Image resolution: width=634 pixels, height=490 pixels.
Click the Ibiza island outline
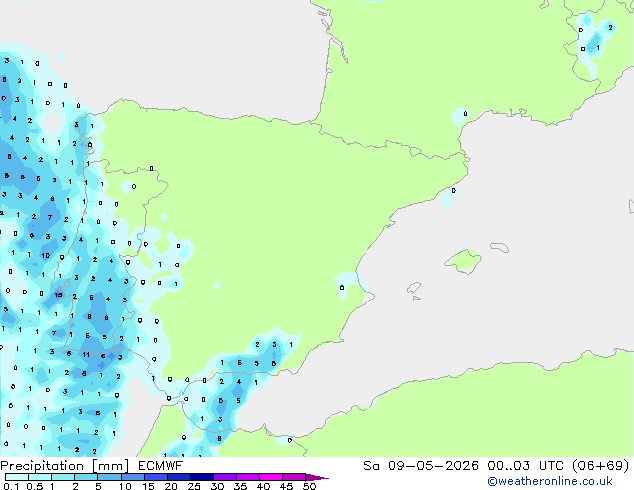(x=414, y=288)
